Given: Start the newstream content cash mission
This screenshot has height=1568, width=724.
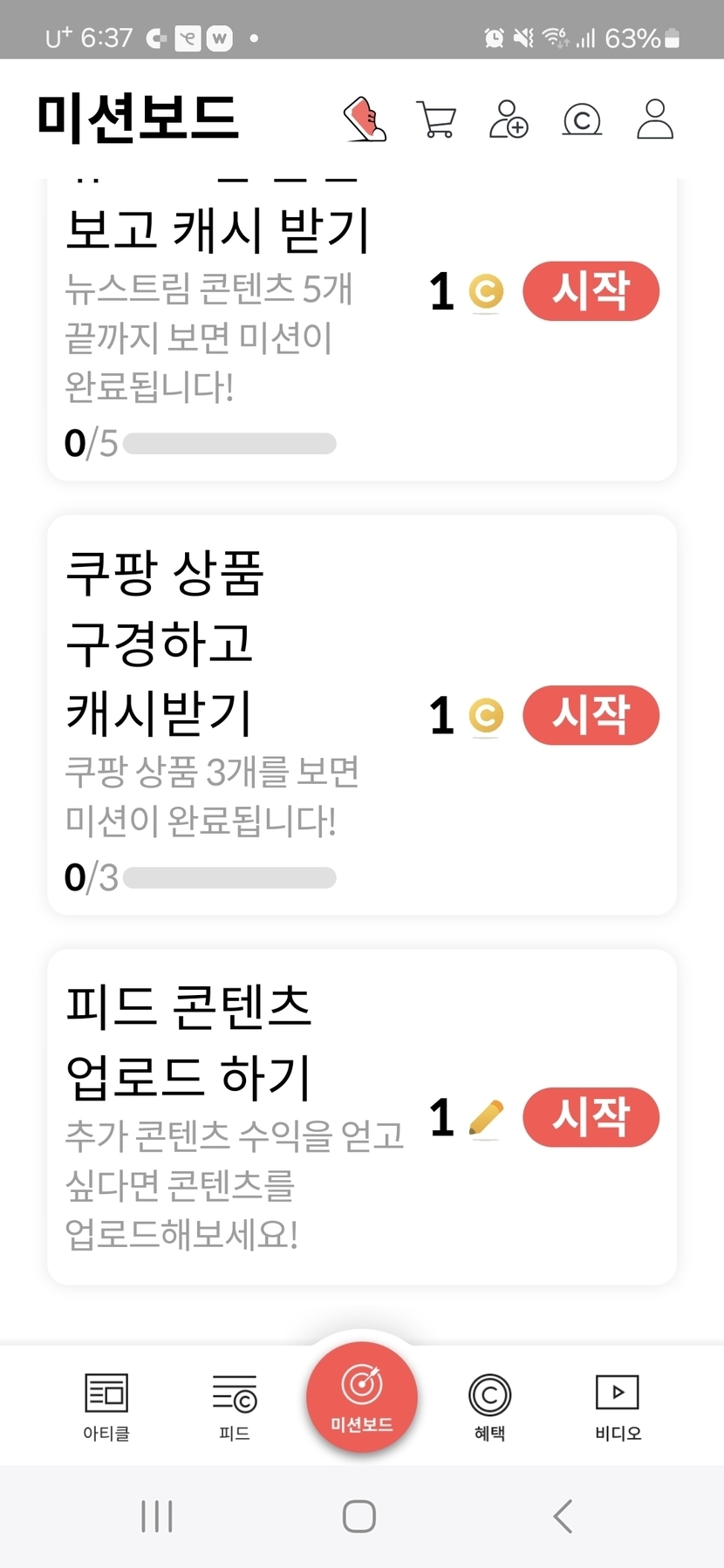Looking at the screenshot, I should pos(591,291).
